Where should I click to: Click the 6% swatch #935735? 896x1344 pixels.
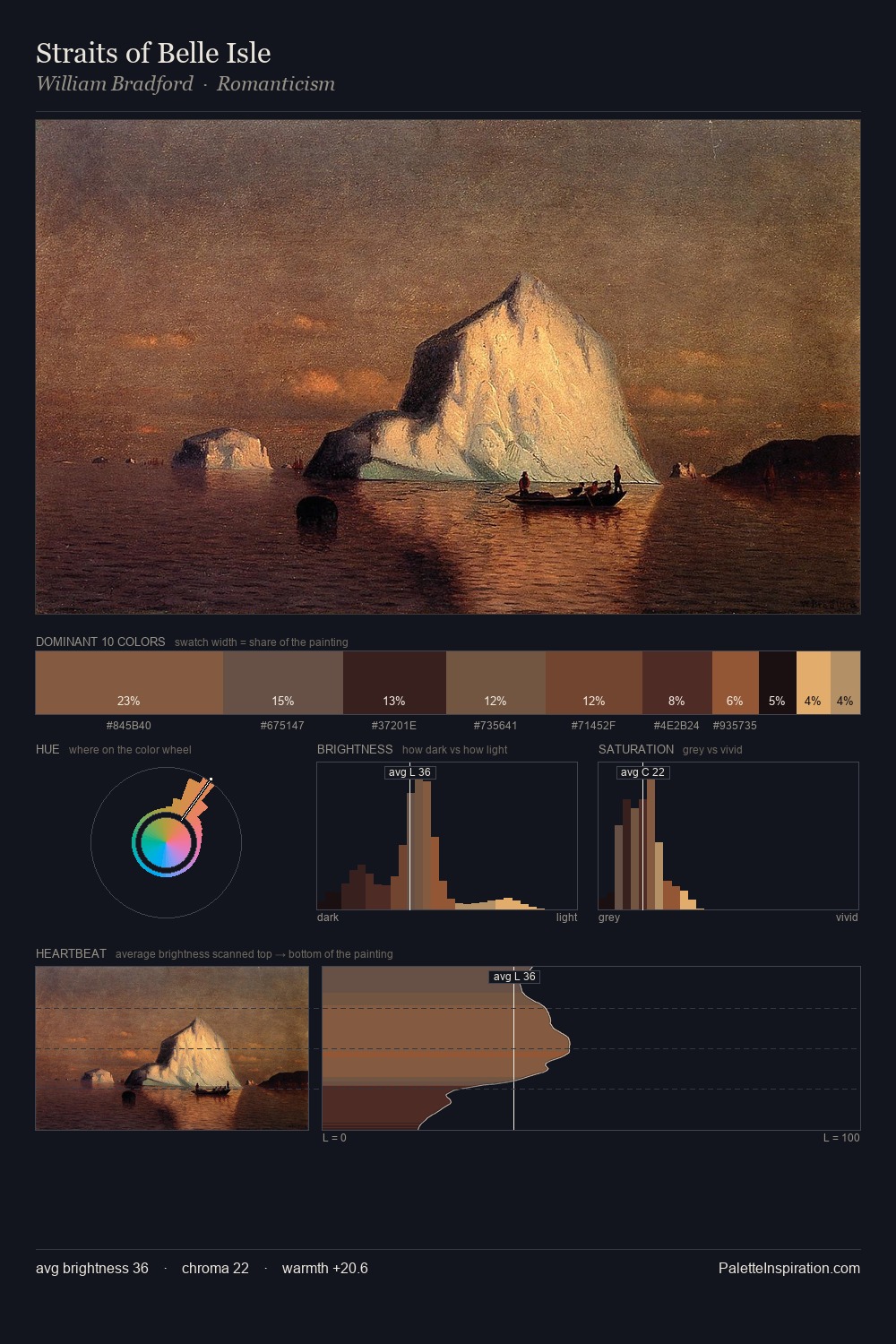[736, 683]
